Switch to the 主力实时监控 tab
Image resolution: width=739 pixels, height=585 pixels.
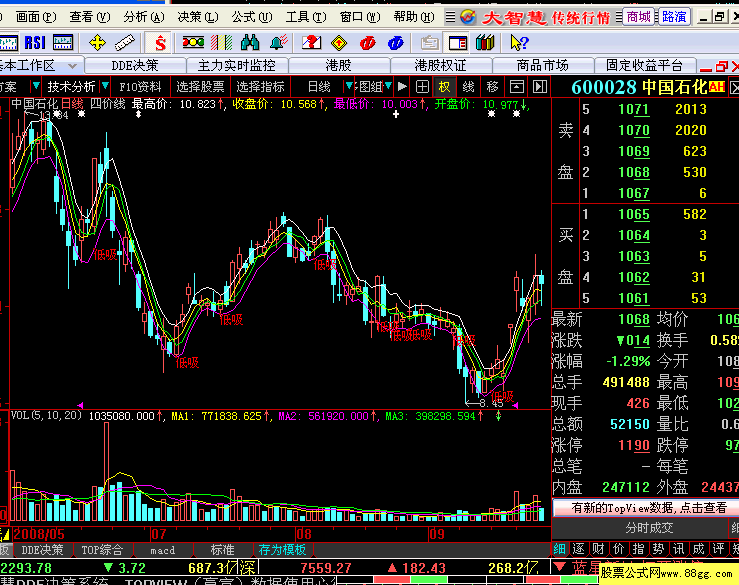pyautogui.click(x=237, y=66)
